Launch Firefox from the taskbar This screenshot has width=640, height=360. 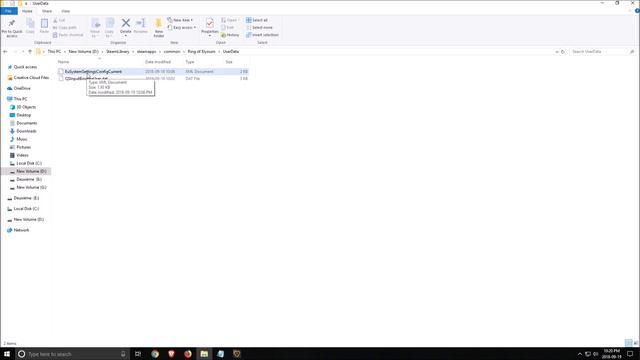pos(188,354)
